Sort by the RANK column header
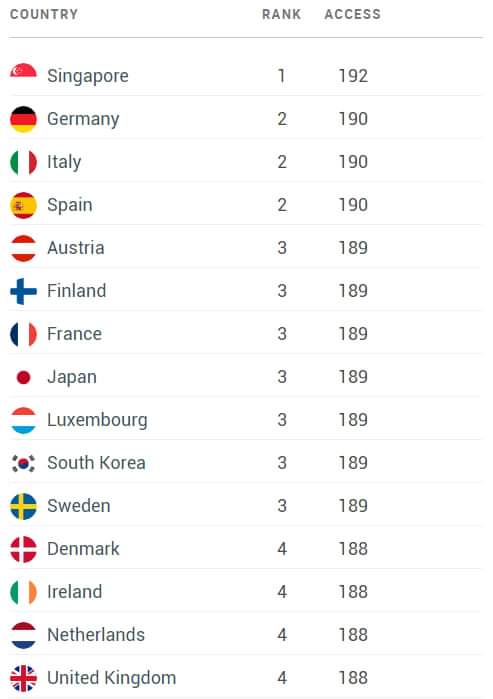Screen dimensions: 493x699 click(x=281, y=14)
